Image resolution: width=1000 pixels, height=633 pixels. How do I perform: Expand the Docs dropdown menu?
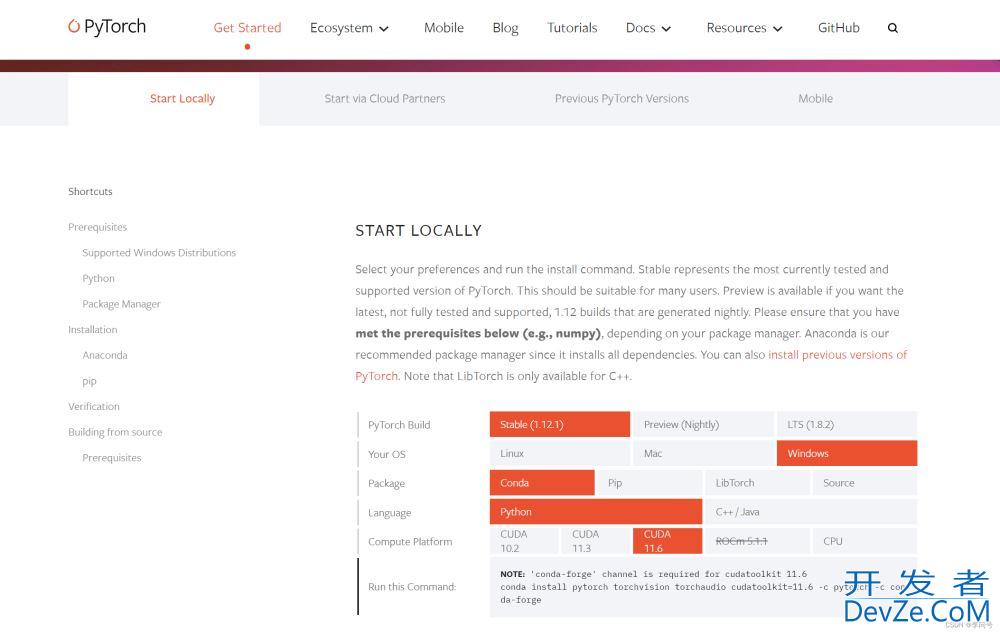(648, 28)
